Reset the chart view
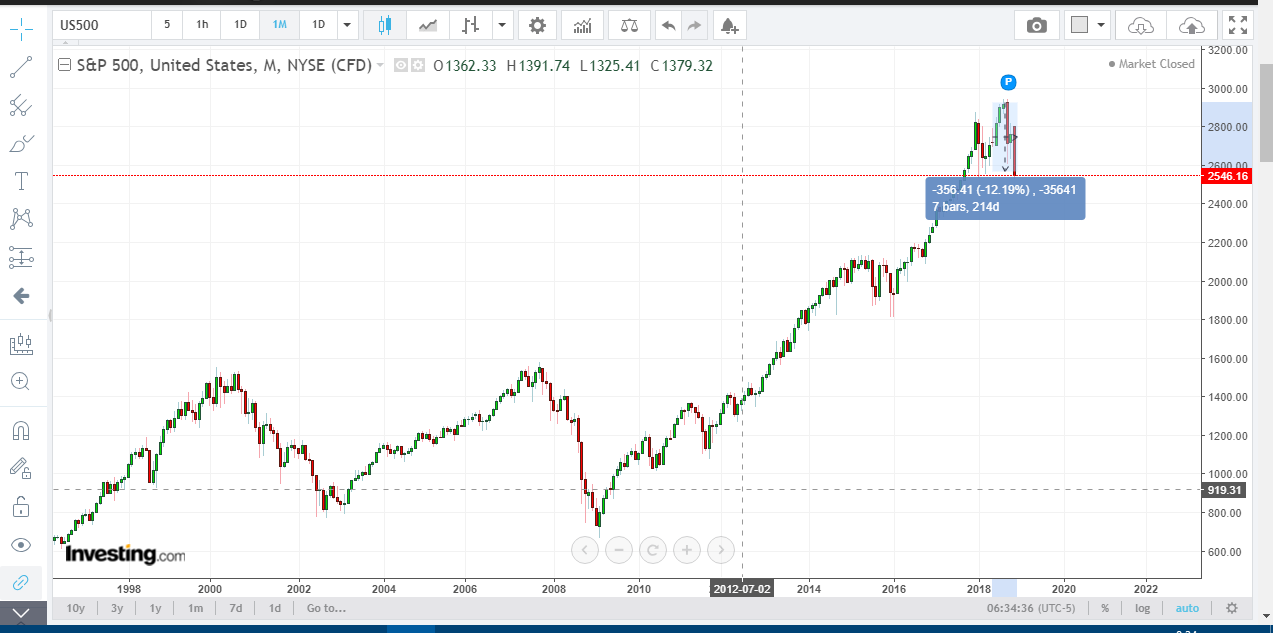The width and height of the screenshot is (1273, 634). click(653, 549)
